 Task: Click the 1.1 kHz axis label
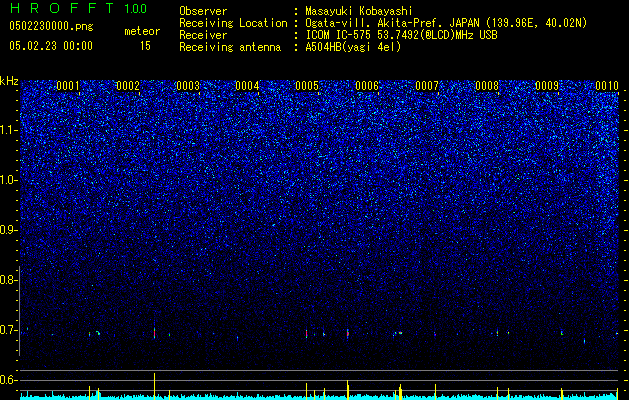click(7, 130)
